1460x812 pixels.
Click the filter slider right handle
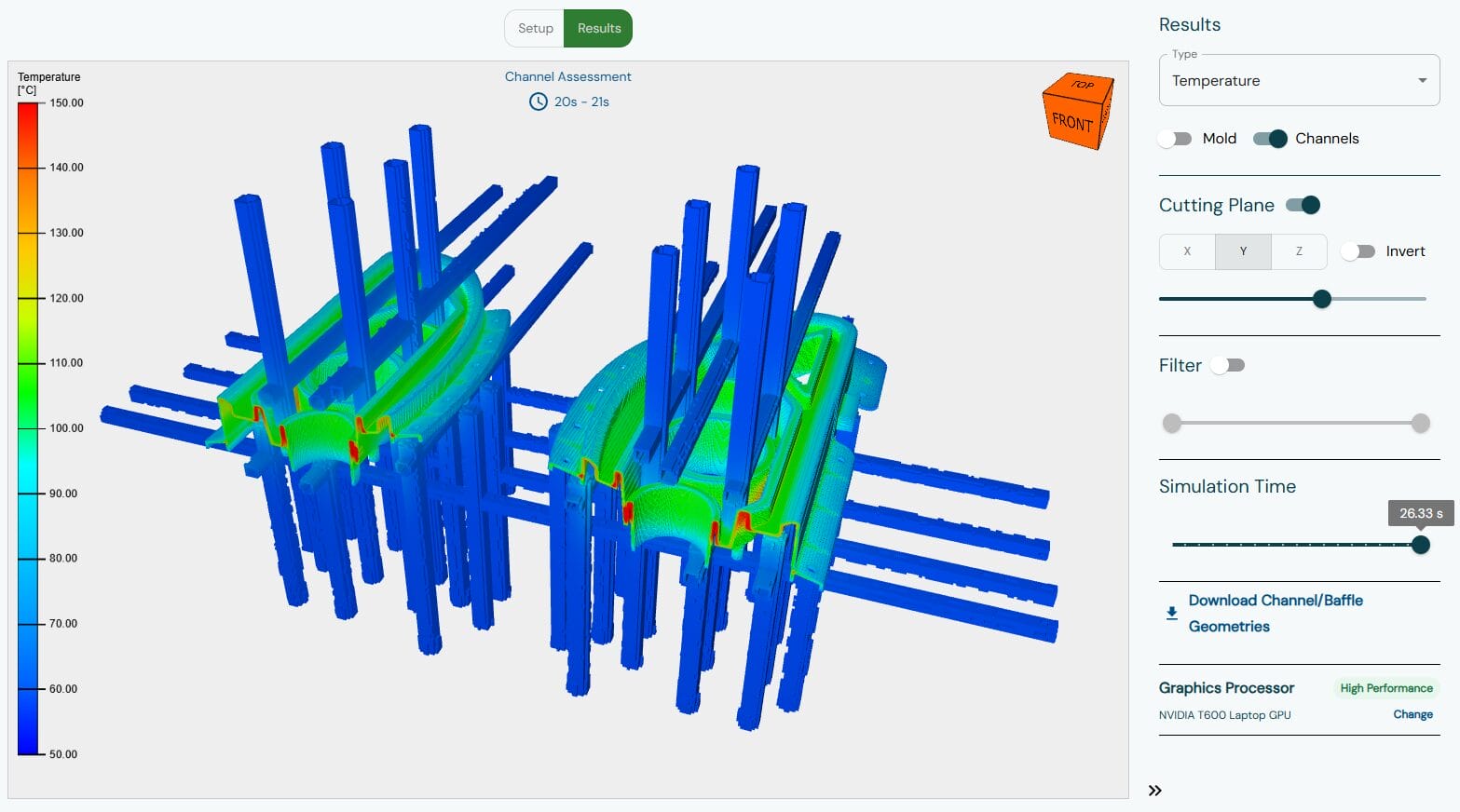click(1420, 424)
